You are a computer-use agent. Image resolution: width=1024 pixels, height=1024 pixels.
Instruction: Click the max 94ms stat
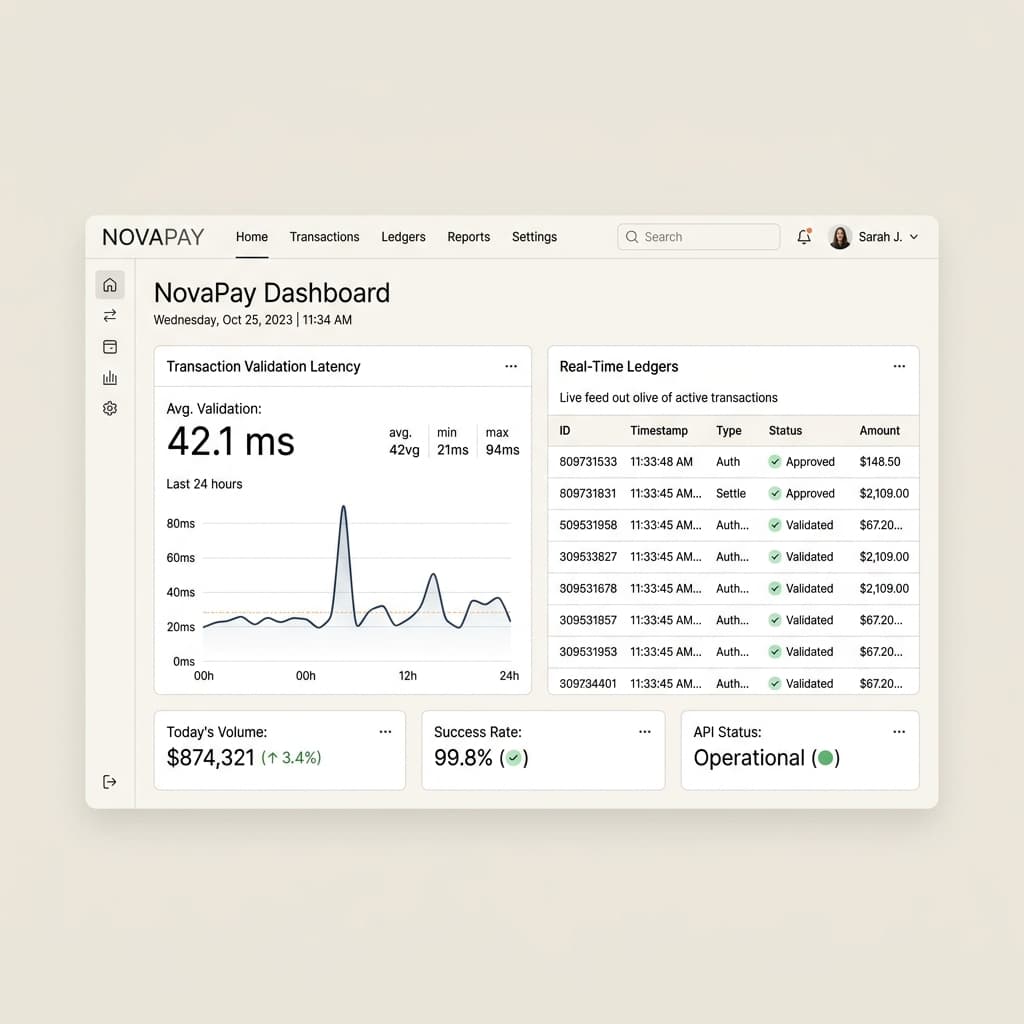(x=502, y=441)
